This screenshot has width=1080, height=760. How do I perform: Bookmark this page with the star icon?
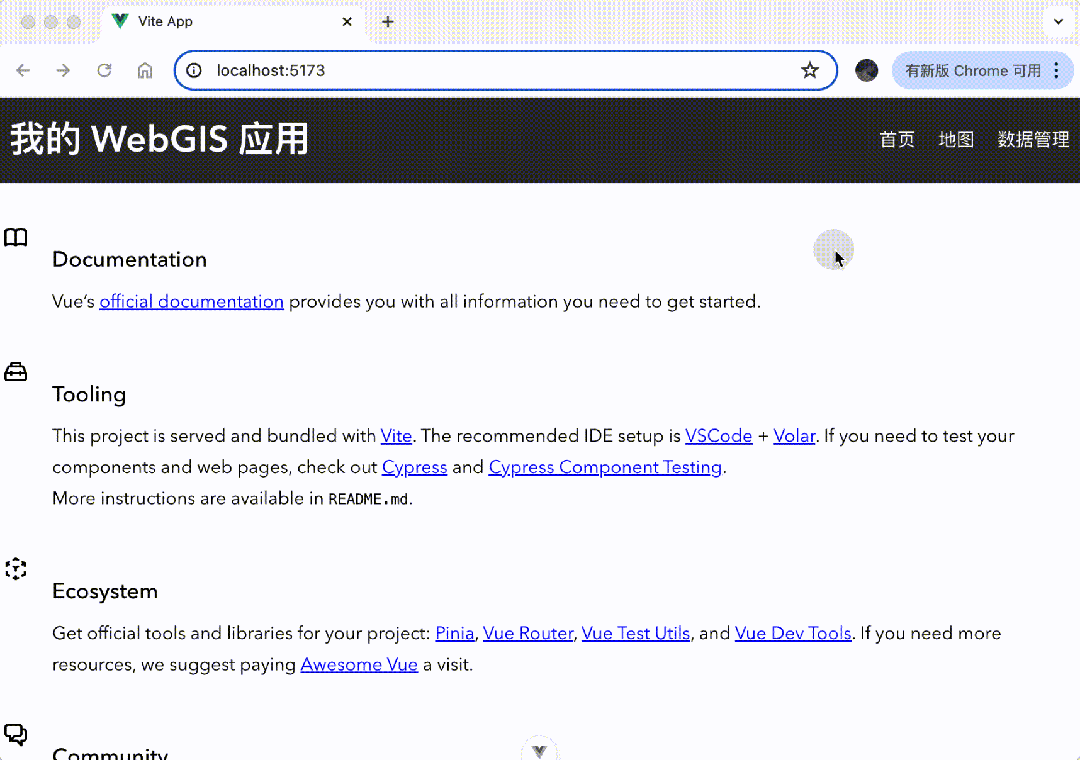pyautogui.click(x=810, y=70)
